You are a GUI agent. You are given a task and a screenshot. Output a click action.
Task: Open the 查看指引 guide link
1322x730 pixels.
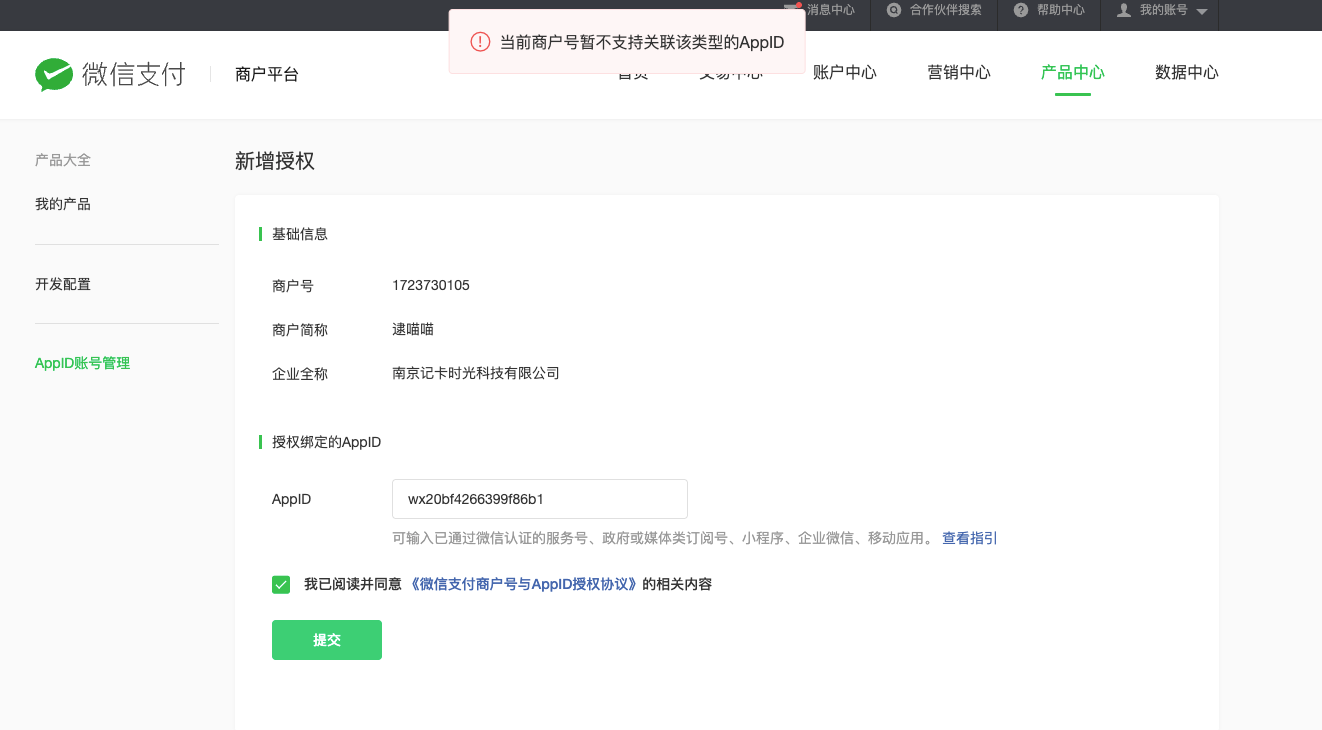pyautogui.click(x=970, y=538)
